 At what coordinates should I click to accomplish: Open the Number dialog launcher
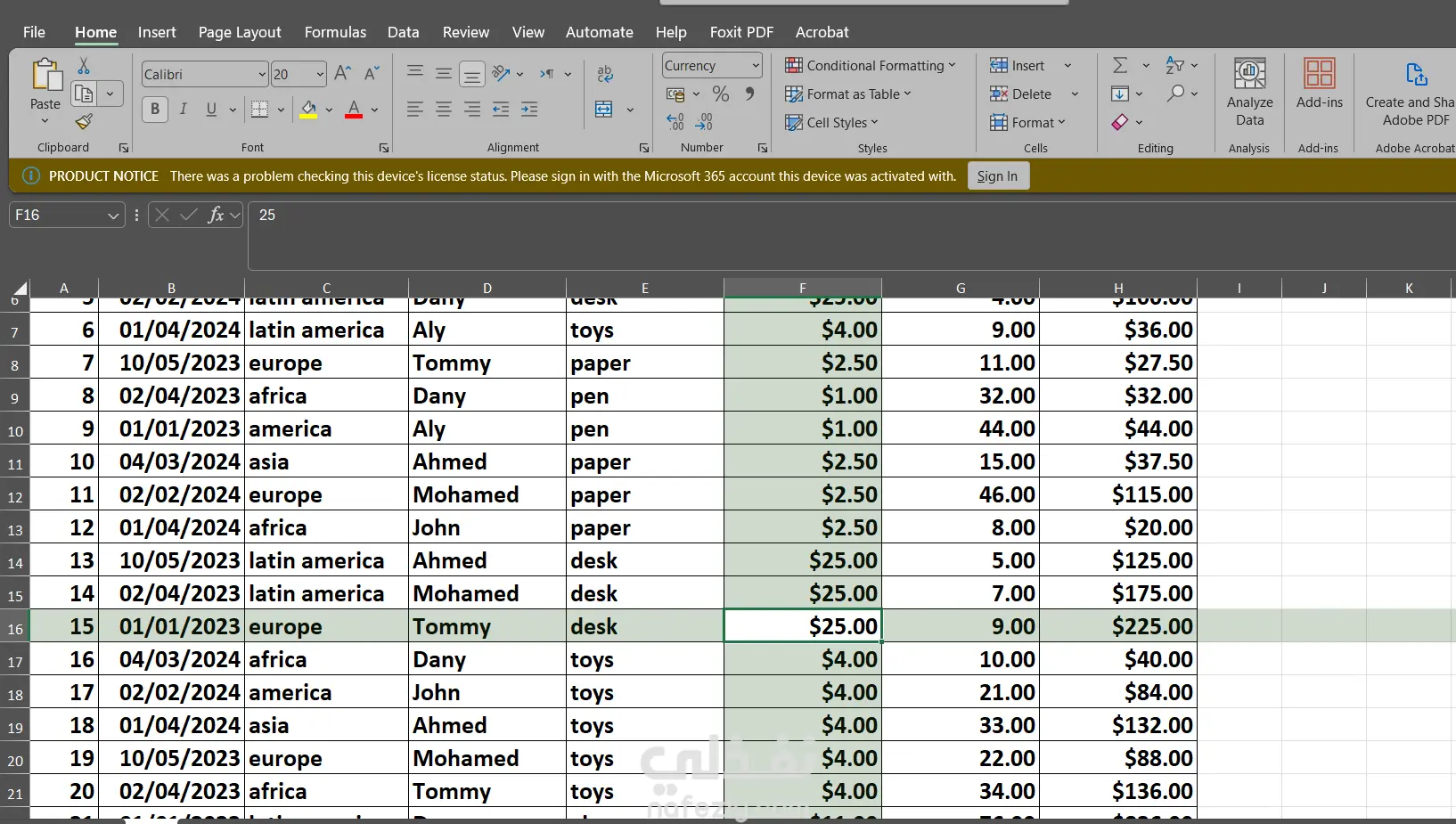click(x=763, y=148)
